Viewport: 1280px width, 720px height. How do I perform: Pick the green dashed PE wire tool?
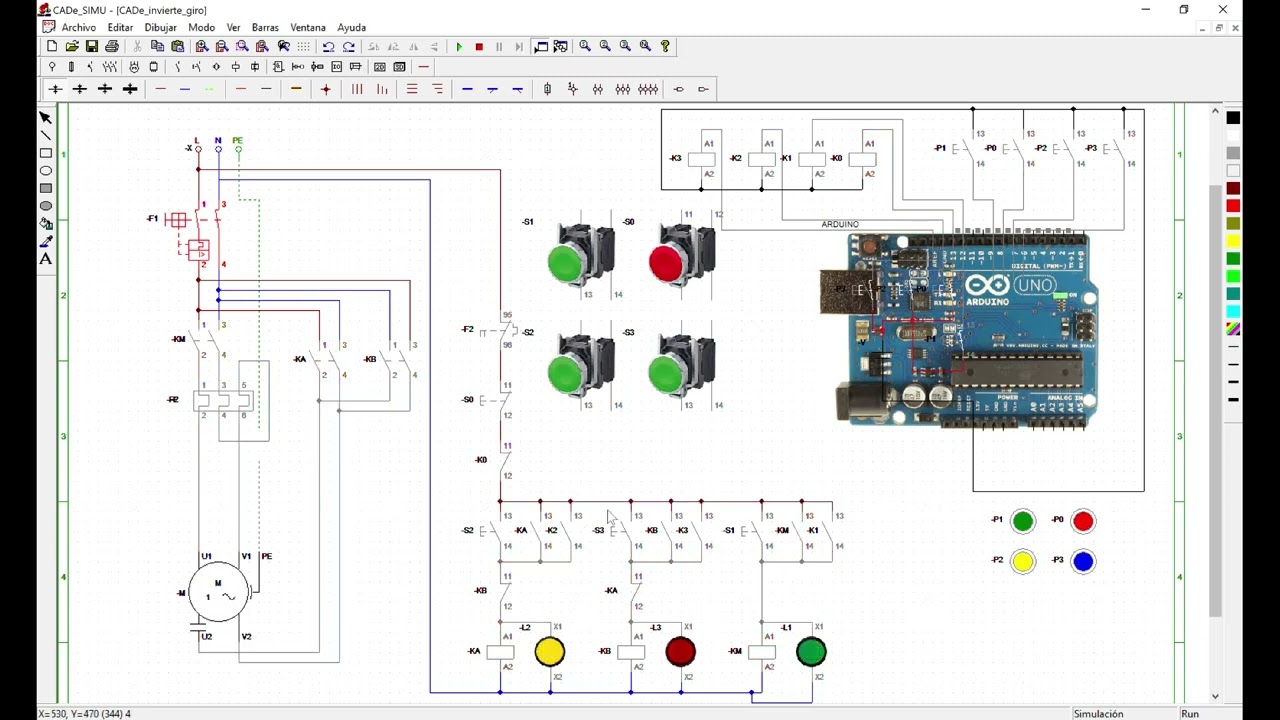(209, 89)
